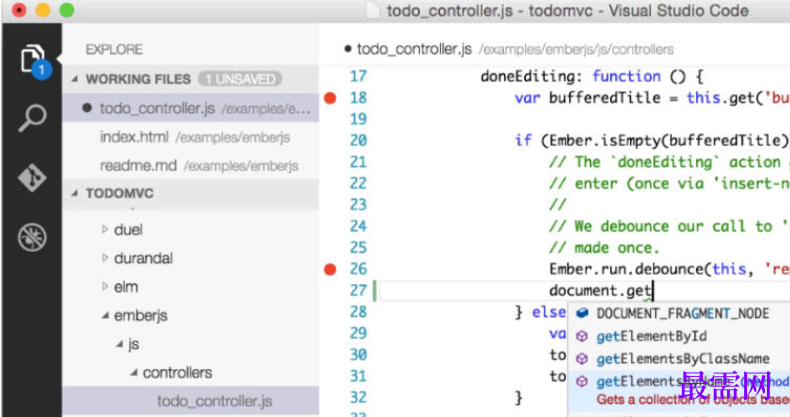
Task: Click the file path /examples/emberjs/js/controllers
Action: pos(576,49)
